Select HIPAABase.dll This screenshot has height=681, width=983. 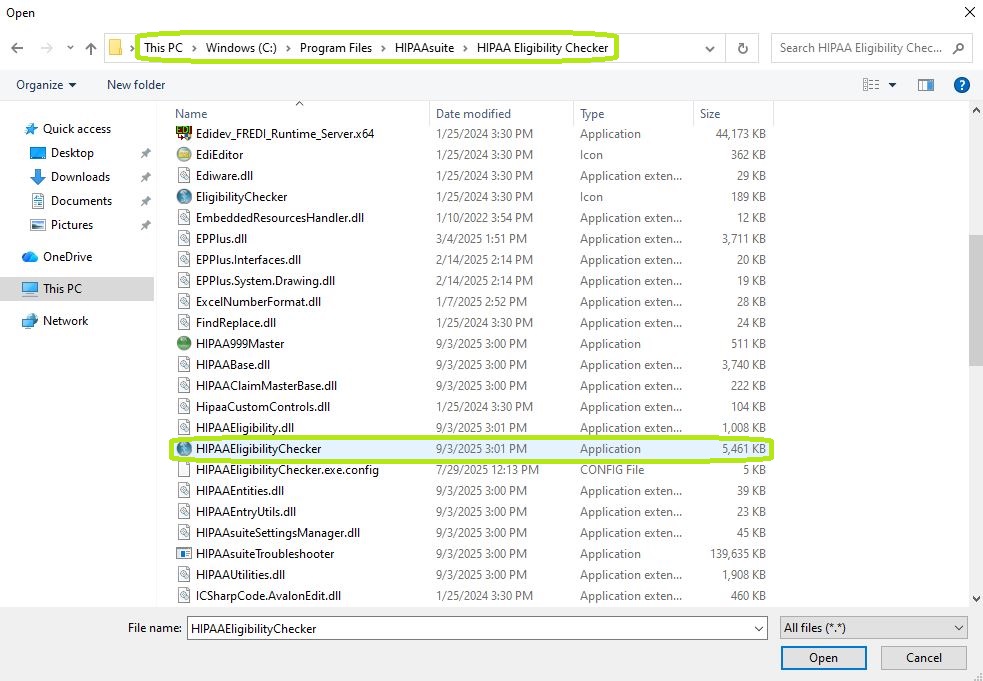click(233, 364)
